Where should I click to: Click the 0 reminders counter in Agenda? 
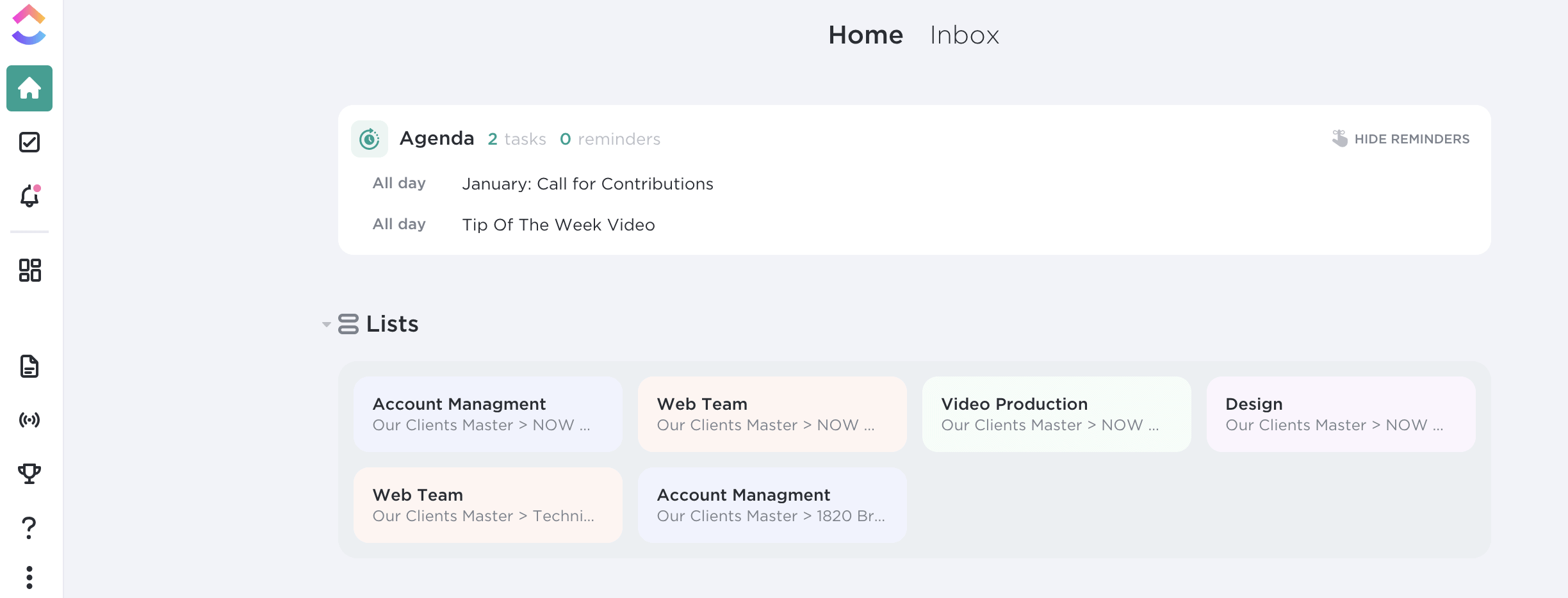click(610, 139)
